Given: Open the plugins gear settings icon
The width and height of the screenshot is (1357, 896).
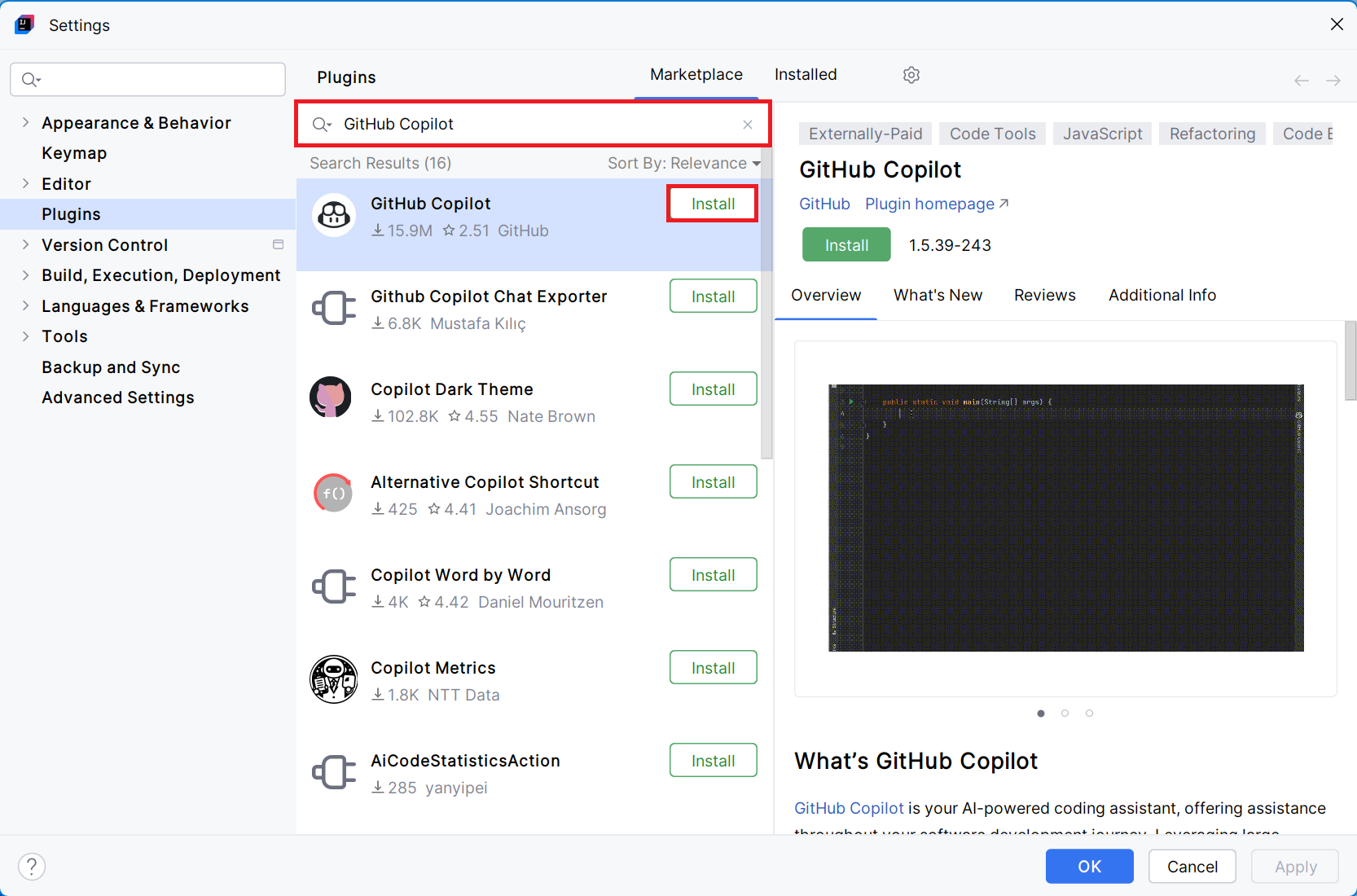Looking at the screenshot, I should 911,75.
